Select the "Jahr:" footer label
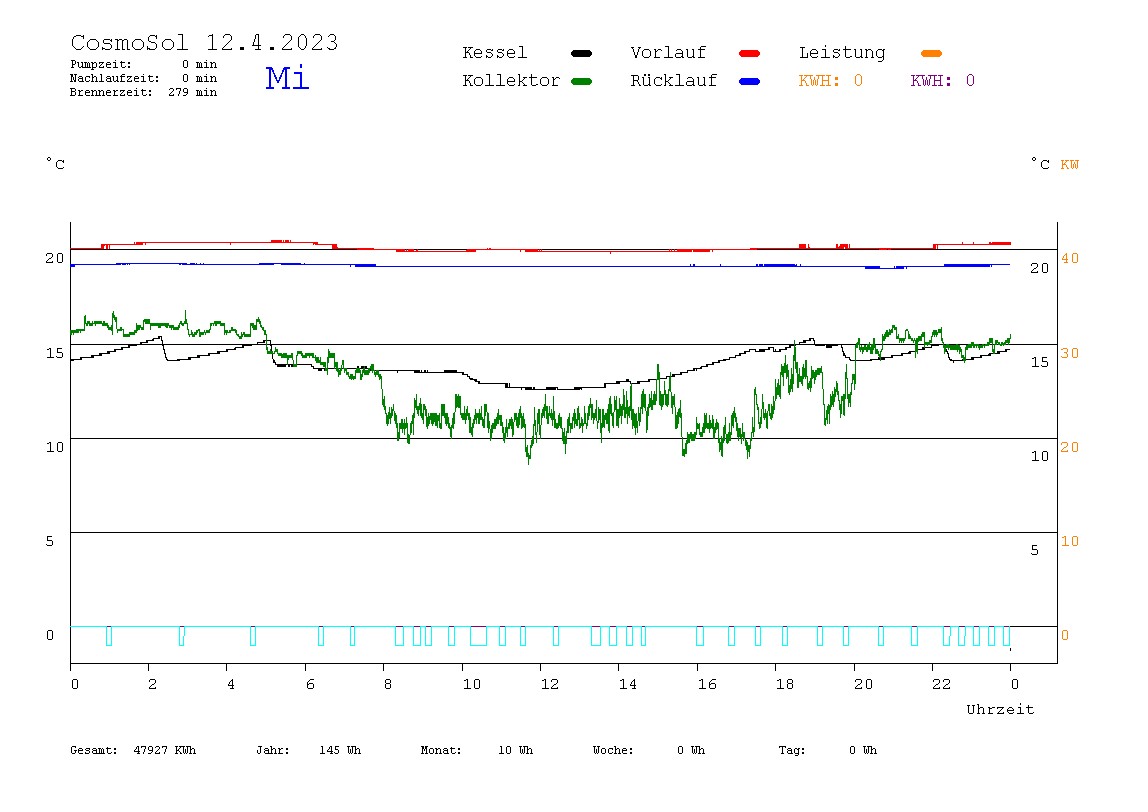1148x812 pixels. (x=272, y=750)
